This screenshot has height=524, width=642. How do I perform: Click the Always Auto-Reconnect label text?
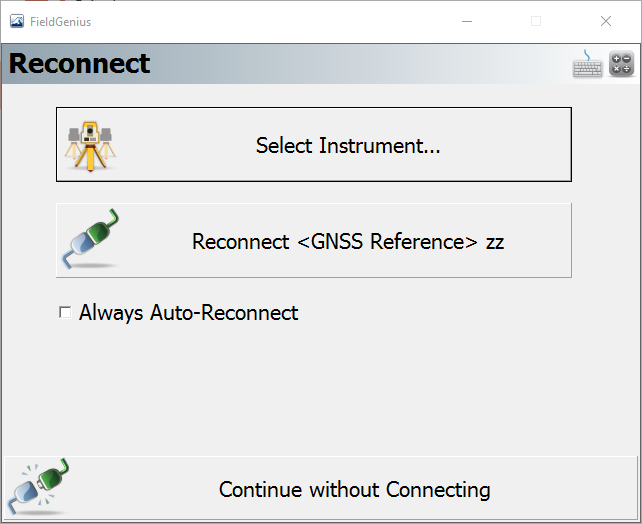[188, 313]
